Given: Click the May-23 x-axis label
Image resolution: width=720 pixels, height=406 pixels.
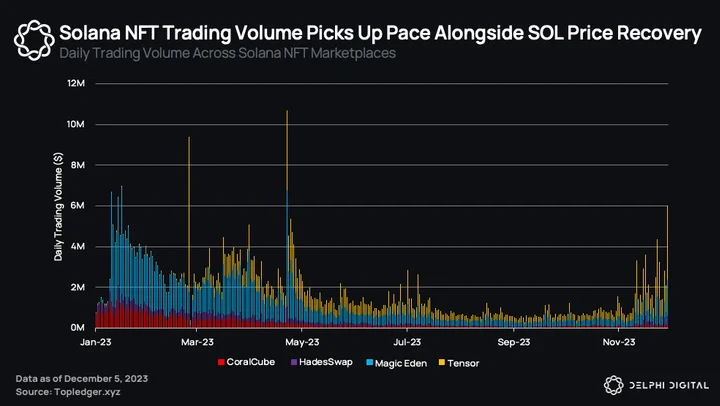Looking at the screenshot, I should pos(302,342).
